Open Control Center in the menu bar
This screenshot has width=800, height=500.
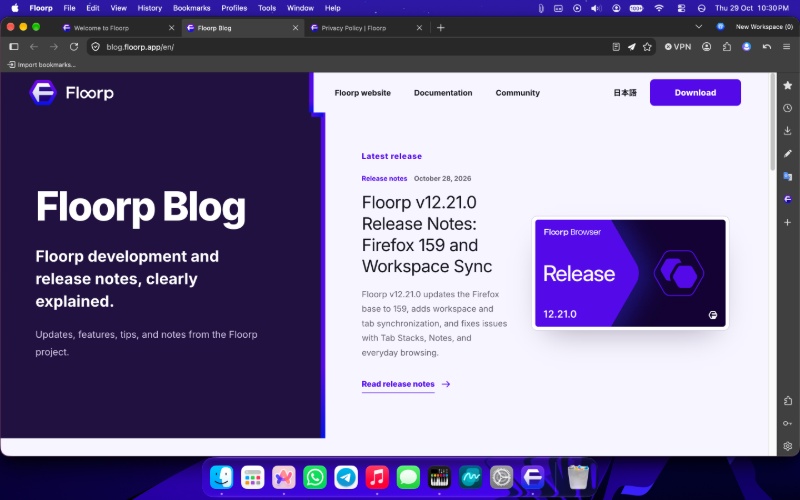[681, 8]
